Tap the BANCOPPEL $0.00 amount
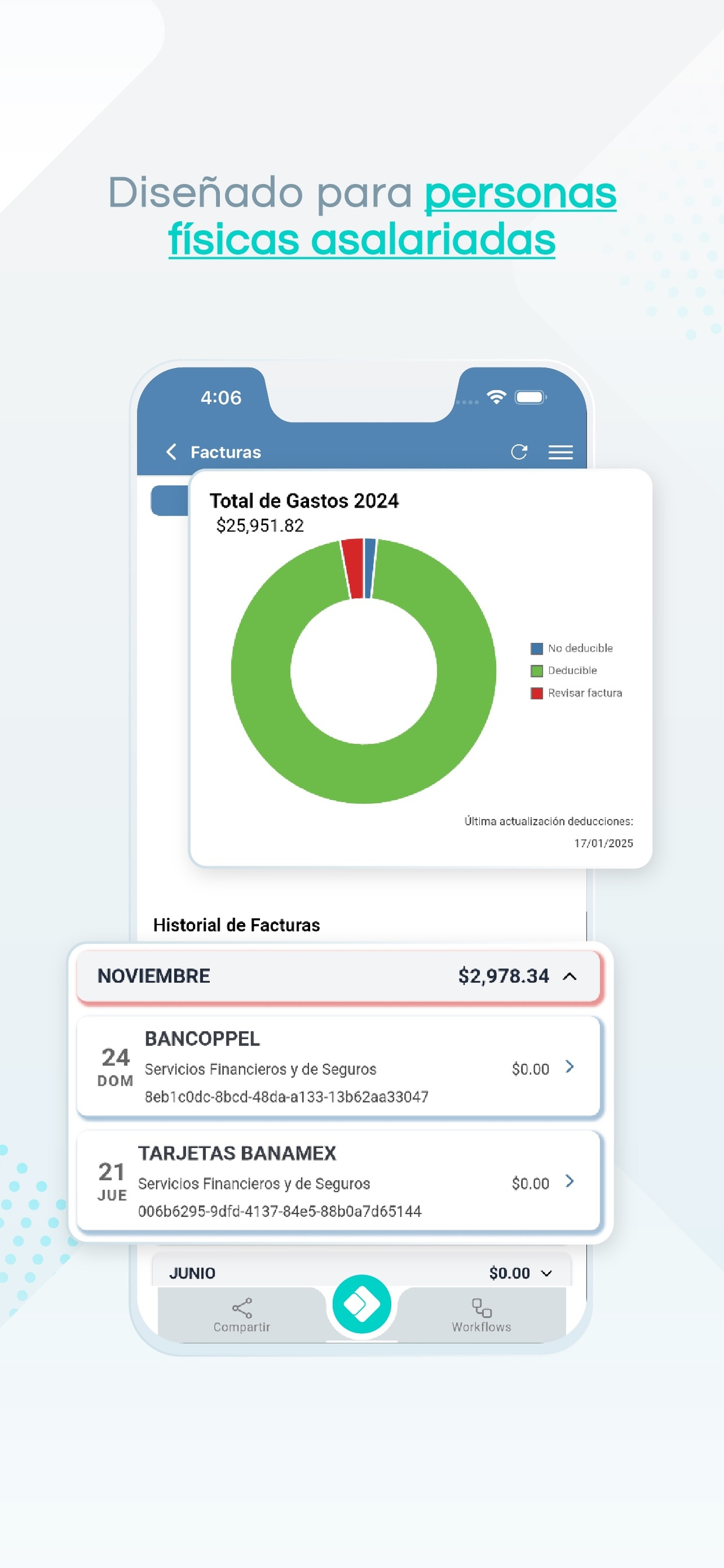 tap(530, 1069)
